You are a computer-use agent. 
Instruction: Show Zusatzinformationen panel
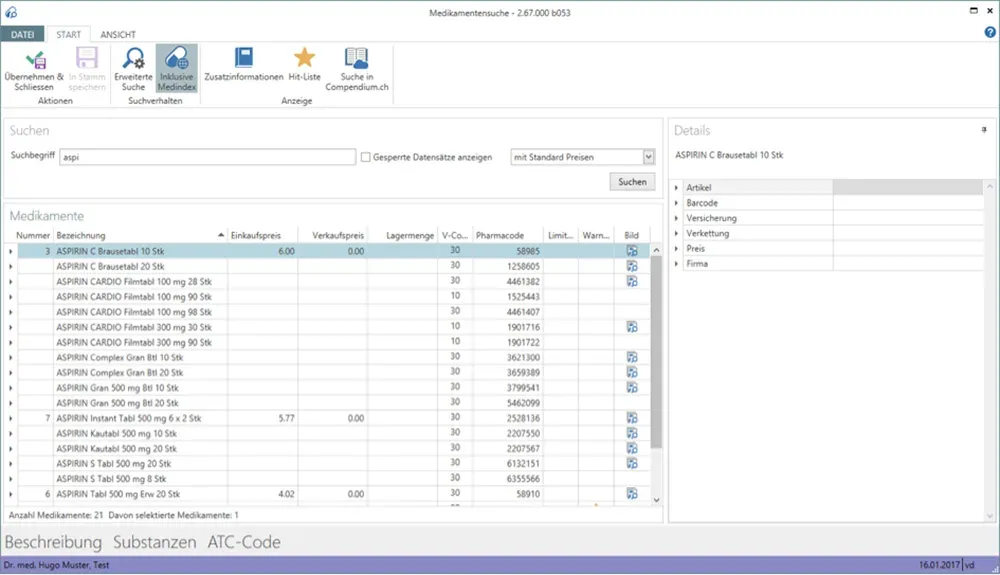[x=244, y=64]
